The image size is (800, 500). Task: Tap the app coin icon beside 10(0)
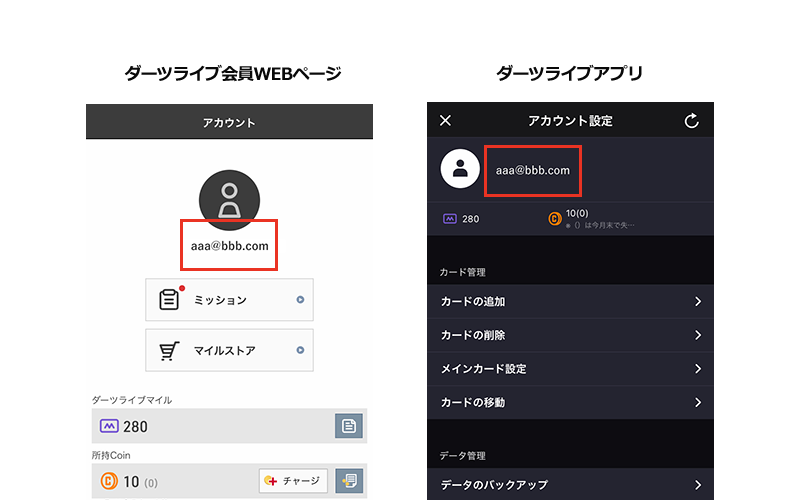click(555, 219)
